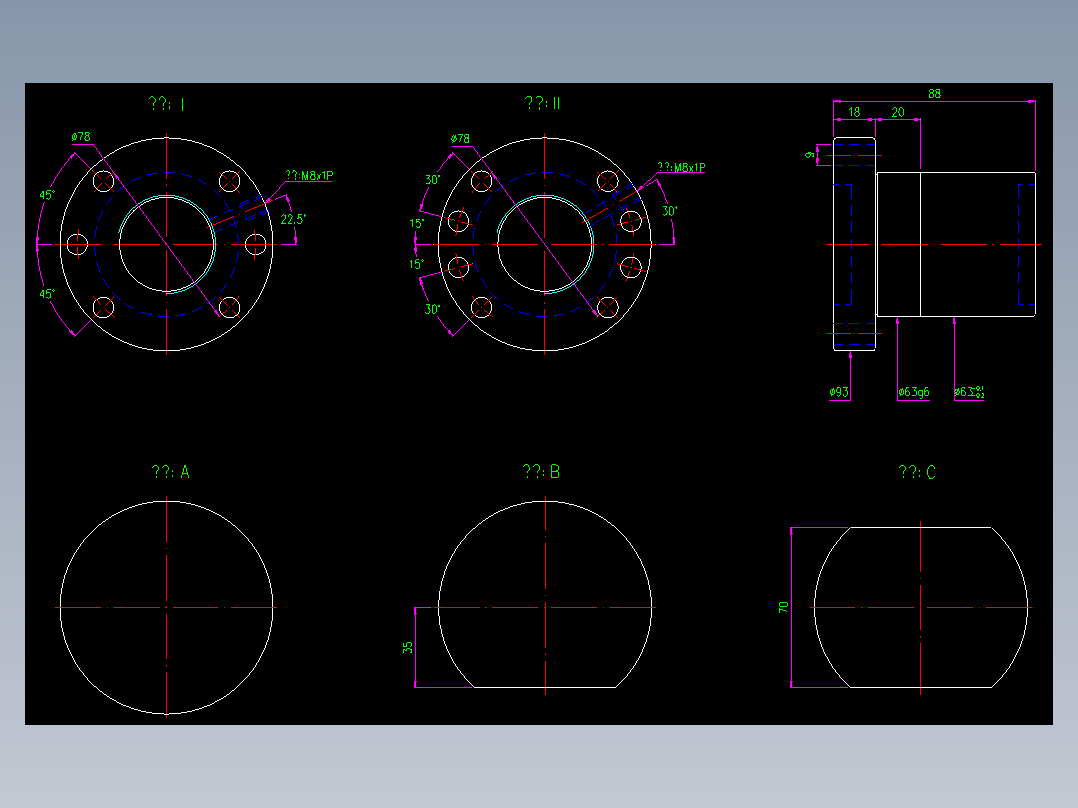Select the ø63 toleranced label beside ø63g6

pos(969,392)
